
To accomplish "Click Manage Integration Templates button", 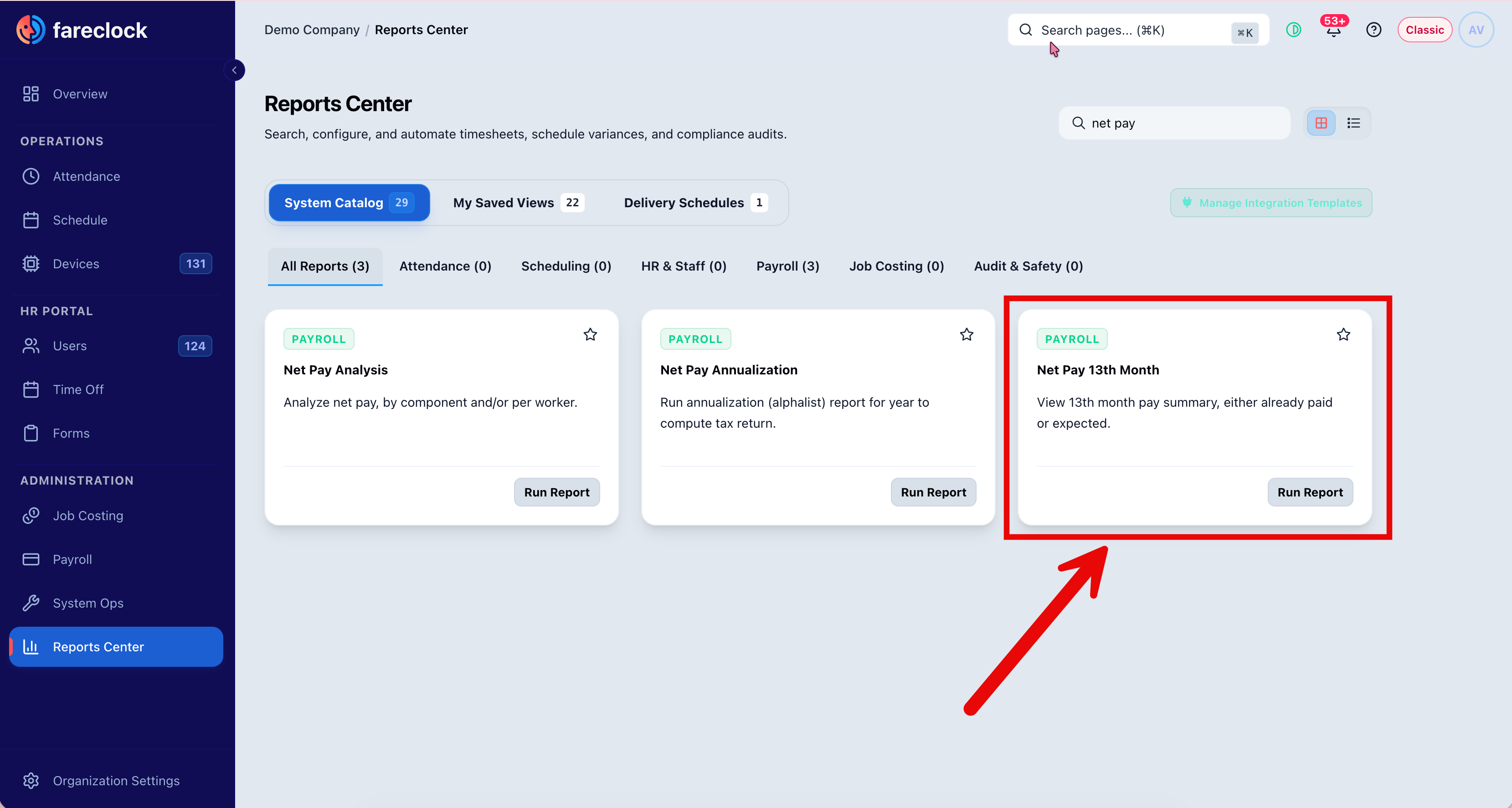I will pyautogui.click(x=1271, y=203).
